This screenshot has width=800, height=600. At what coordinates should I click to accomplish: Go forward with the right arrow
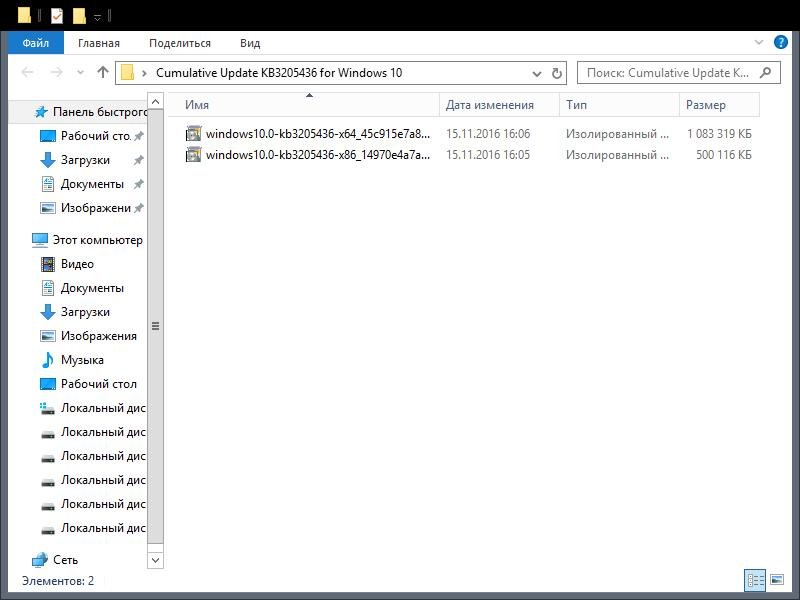pyautogui.click(x=56, y=72)
